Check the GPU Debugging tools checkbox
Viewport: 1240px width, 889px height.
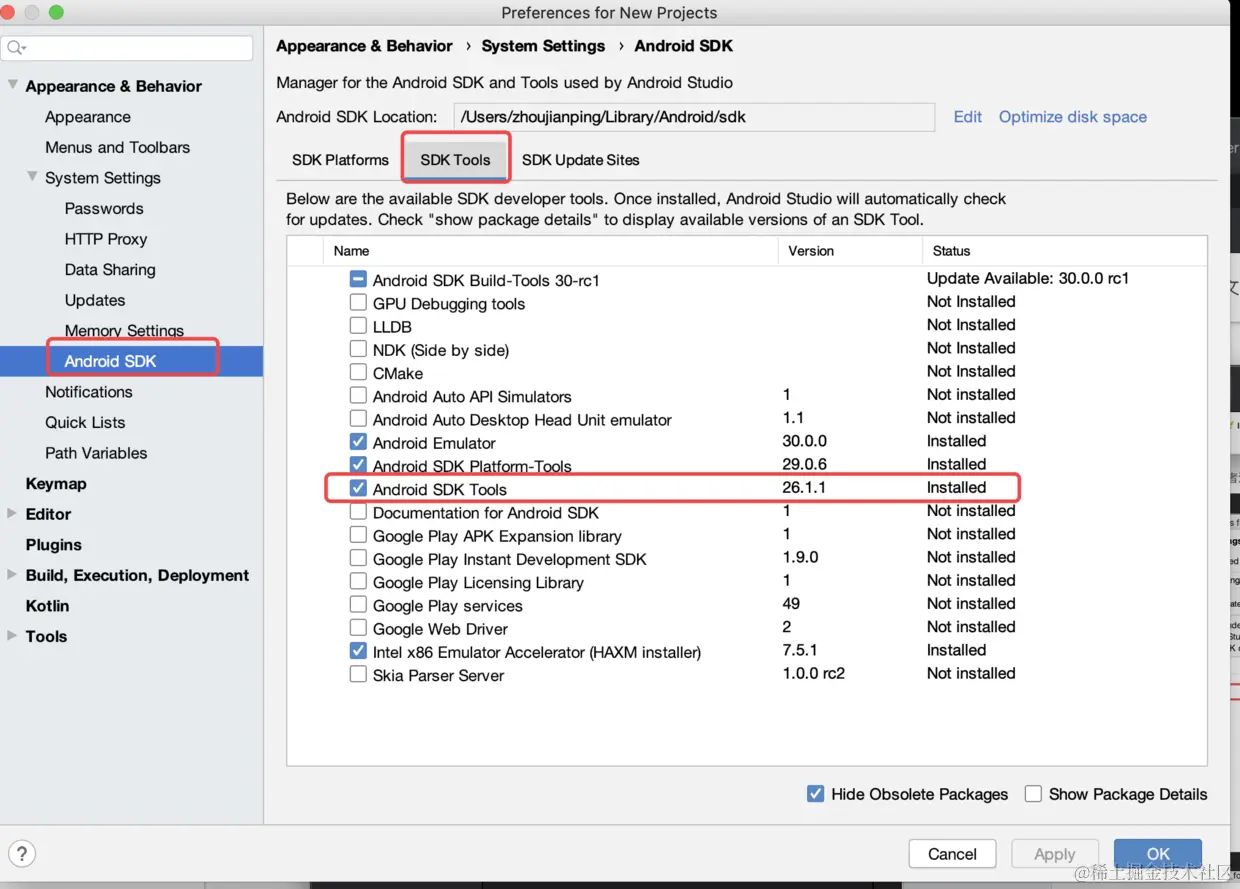click(x=358, y=303)
